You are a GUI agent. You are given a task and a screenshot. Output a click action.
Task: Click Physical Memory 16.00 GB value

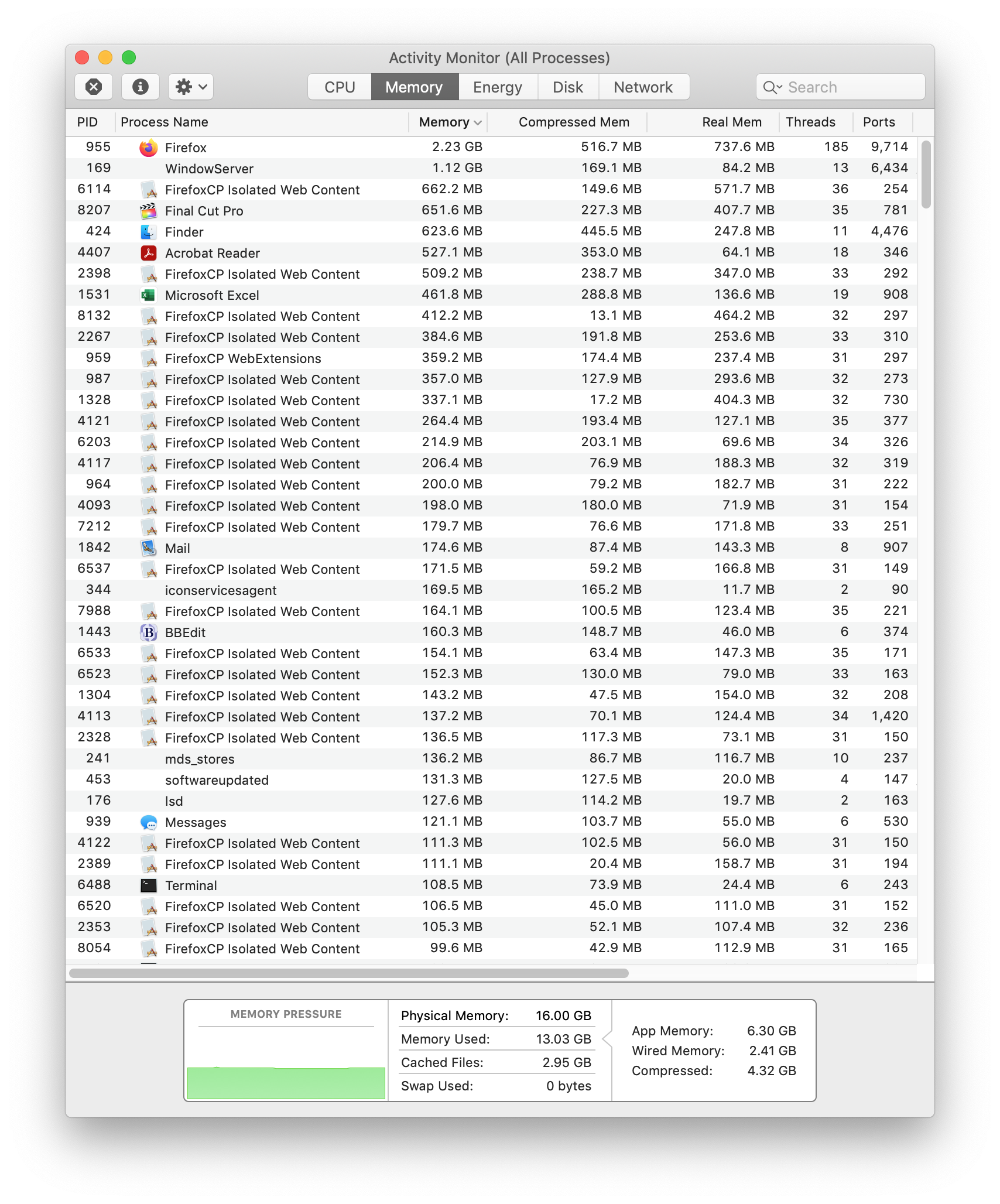[x=563, y=1015]
